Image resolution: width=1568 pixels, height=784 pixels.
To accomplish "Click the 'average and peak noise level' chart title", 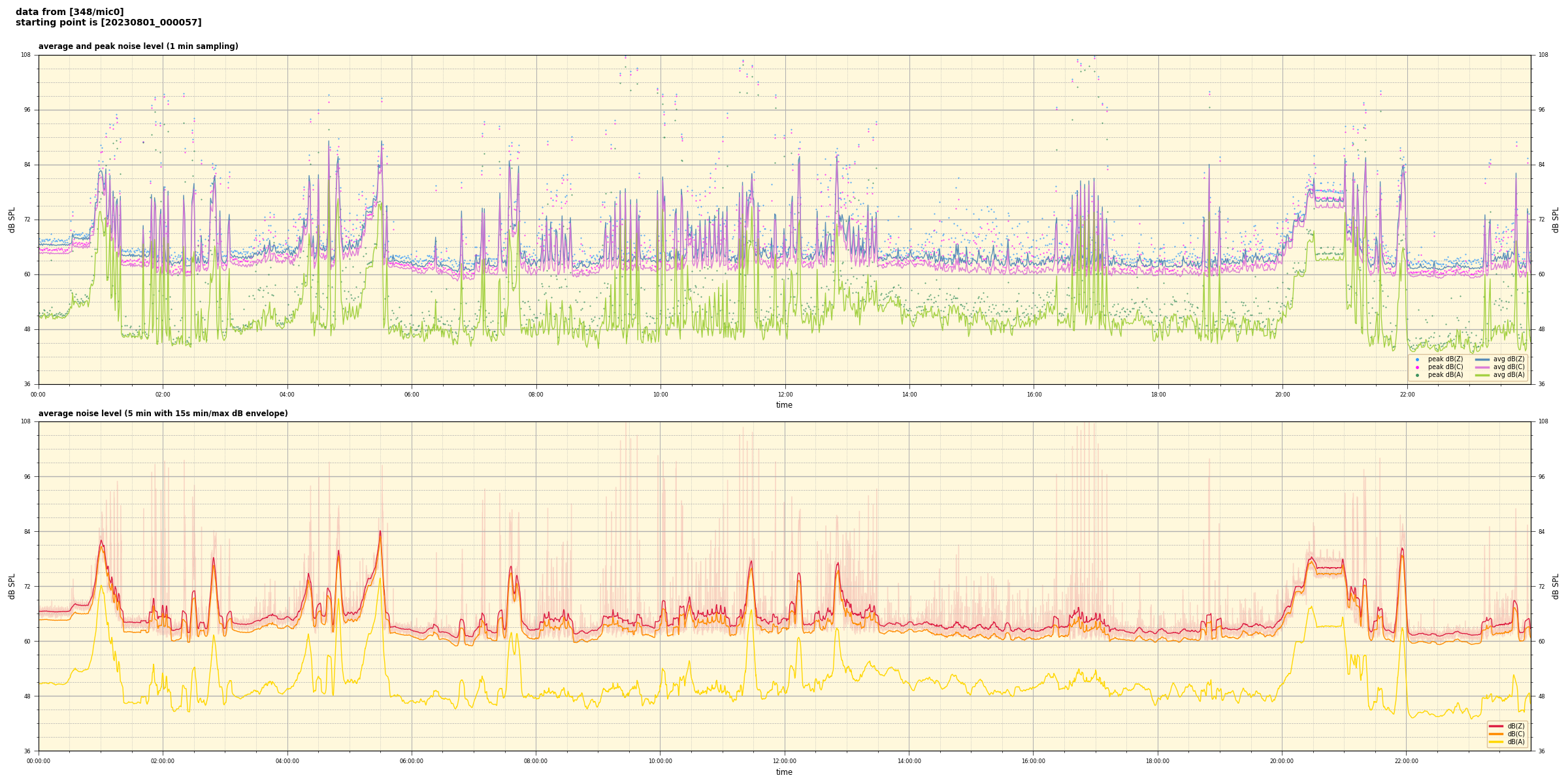I will click(x=138, y=46).
